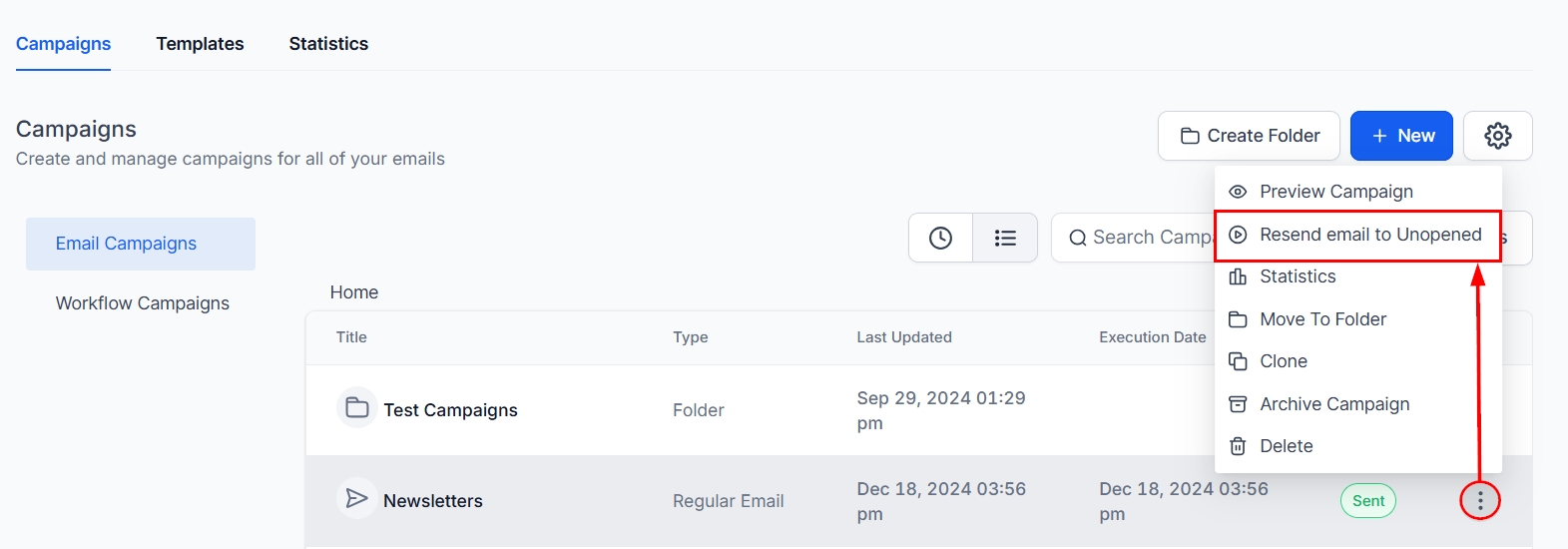Choose Resend email to Unopened

(1369, 235)
